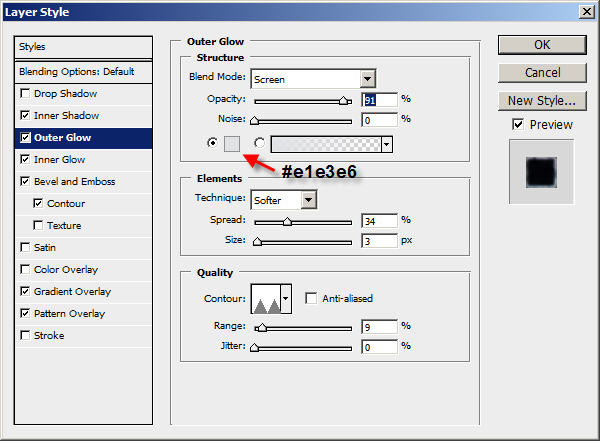600x441 pixels.
Task: Enable the Stroke checkbox
Action: 25,335
